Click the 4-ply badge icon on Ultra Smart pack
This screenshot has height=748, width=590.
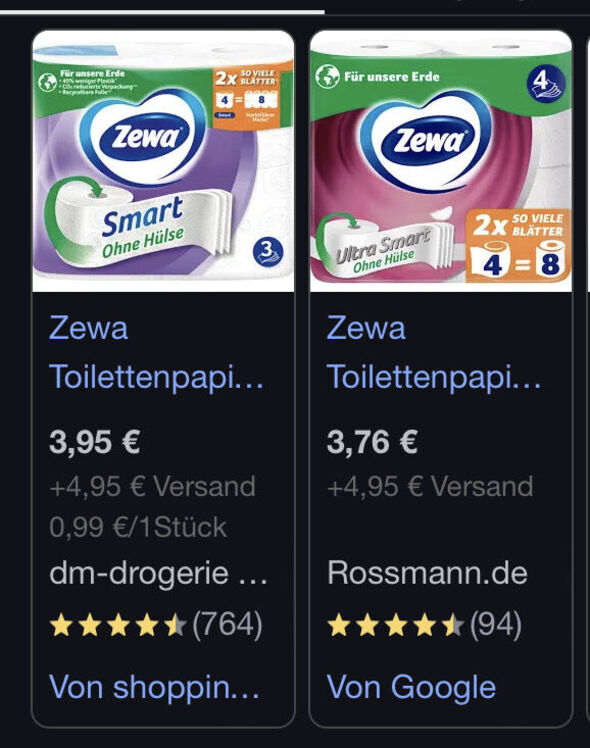[x=546, y=83]
